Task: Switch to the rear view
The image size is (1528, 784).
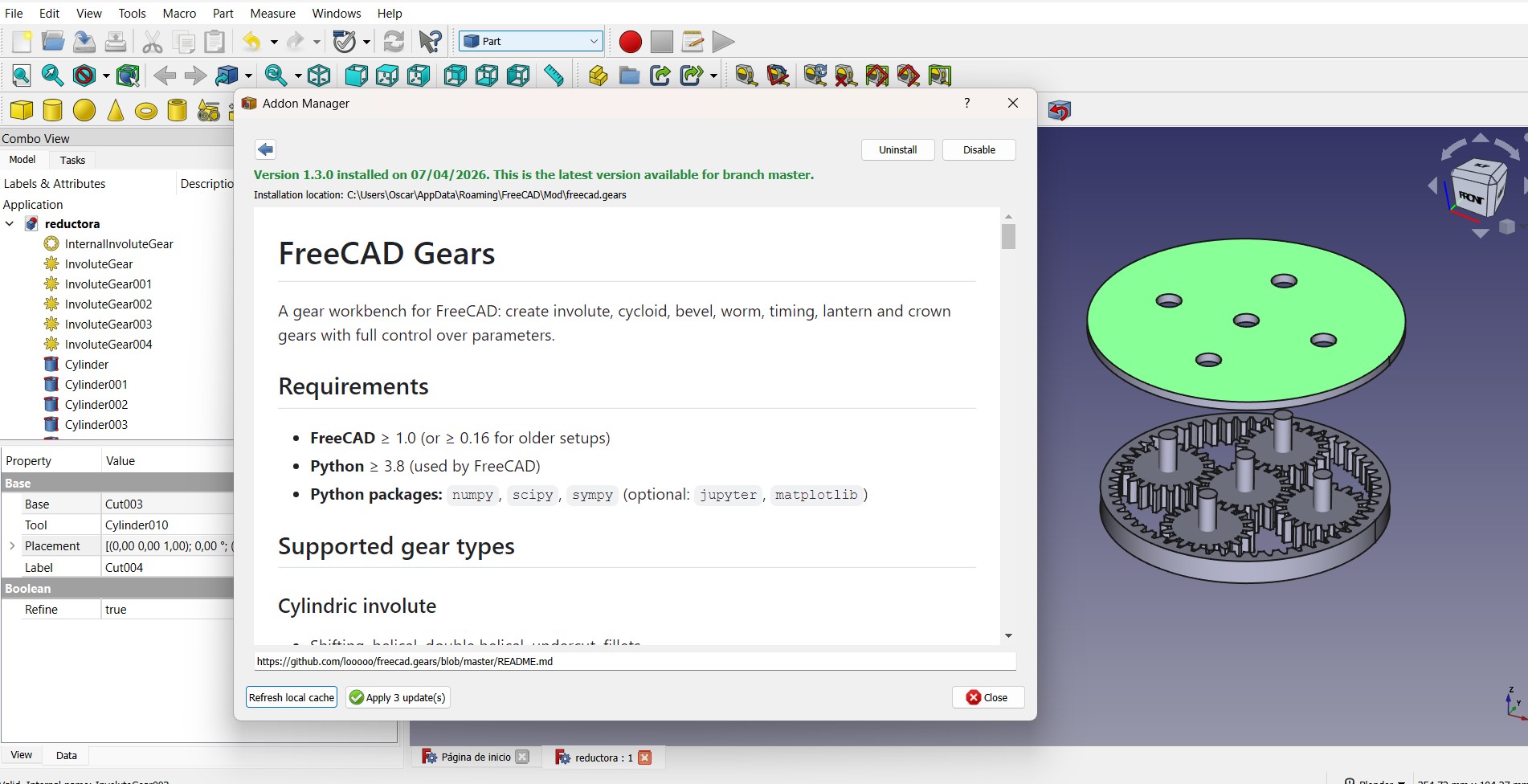Action: (456, 76)
